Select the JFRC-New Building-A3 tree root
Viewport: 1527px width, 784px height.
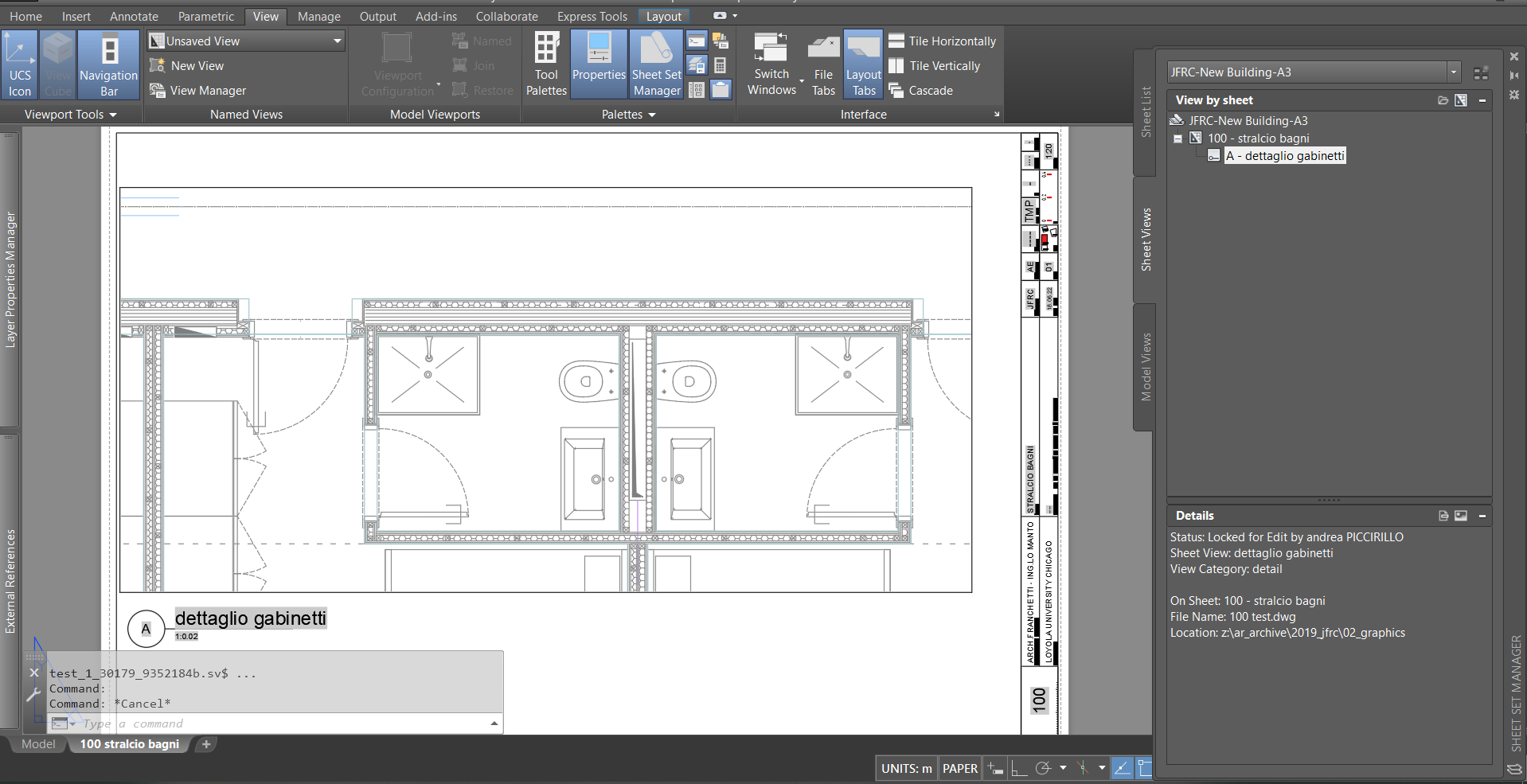pos(1248,121)
